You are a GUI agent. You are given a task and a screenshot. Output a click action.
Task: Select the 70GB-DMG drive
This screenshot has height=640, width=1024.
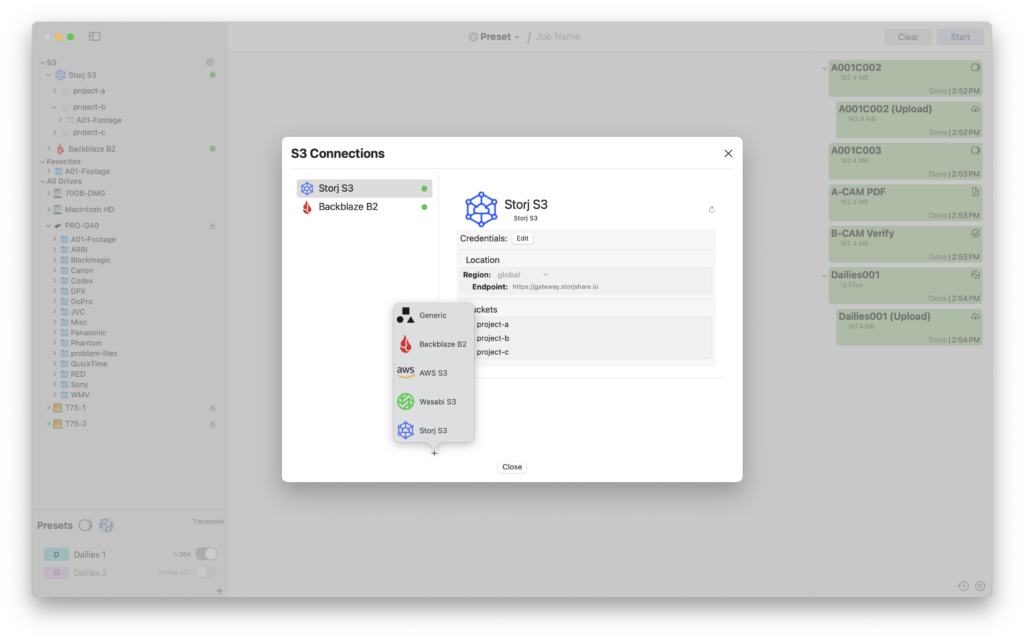point(85,193)
